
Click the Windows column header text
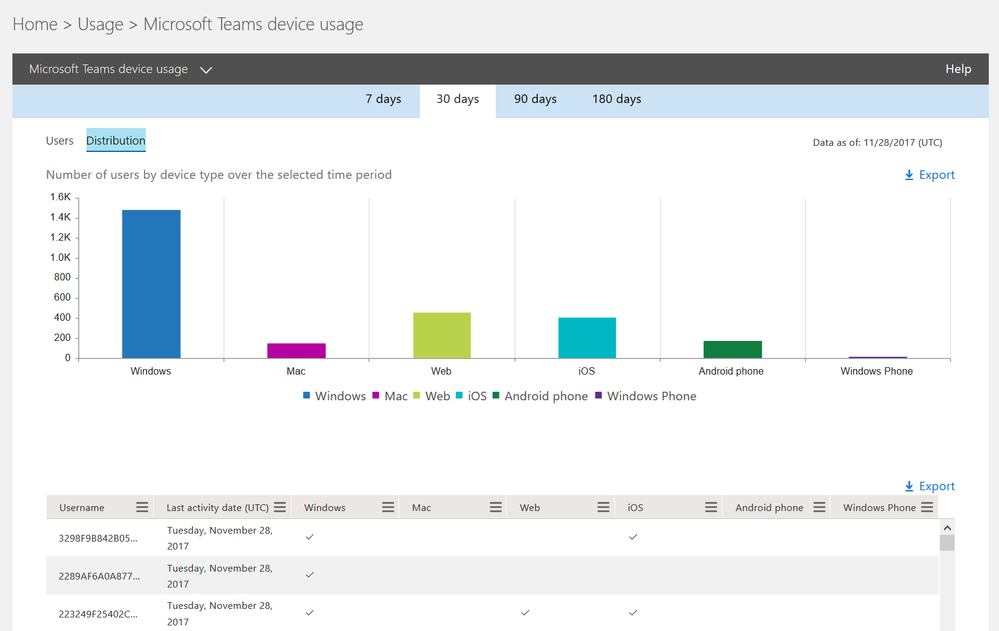point(324,508)
